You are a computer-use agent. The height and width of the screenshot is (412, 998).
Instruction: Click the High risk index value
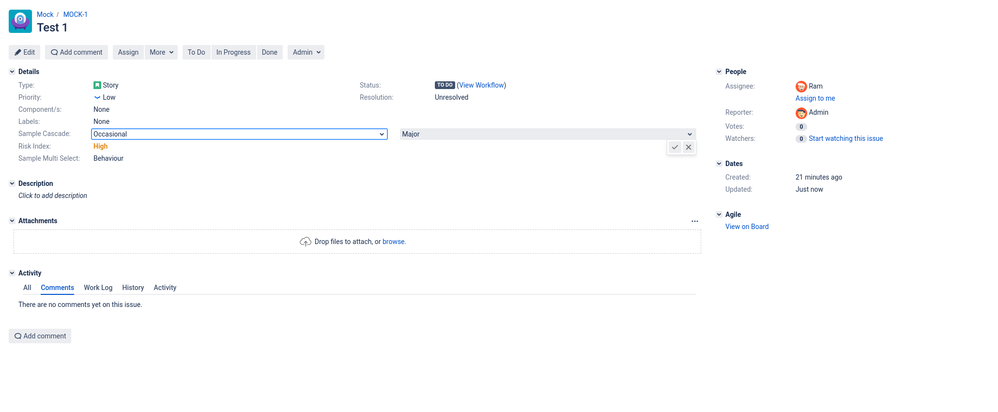pyautogui.click(x=101, y=146)
